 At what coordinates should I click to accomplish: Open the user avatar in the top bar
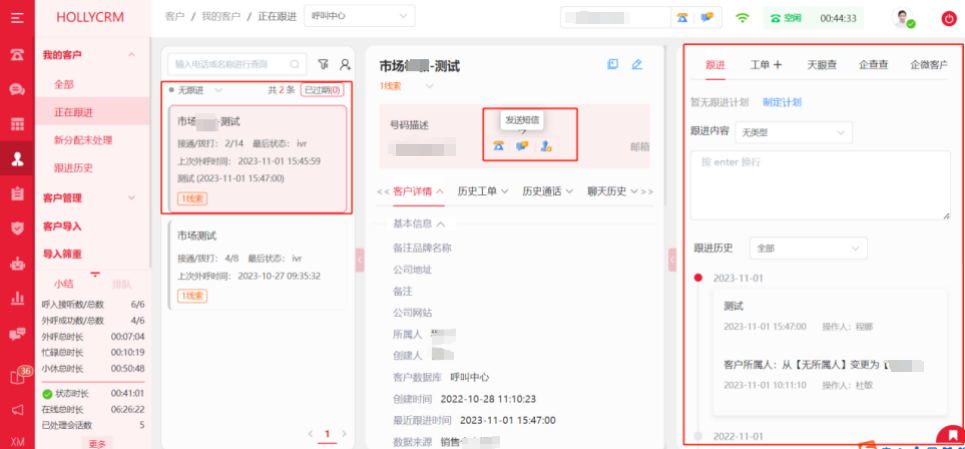(x=903, y=17)
